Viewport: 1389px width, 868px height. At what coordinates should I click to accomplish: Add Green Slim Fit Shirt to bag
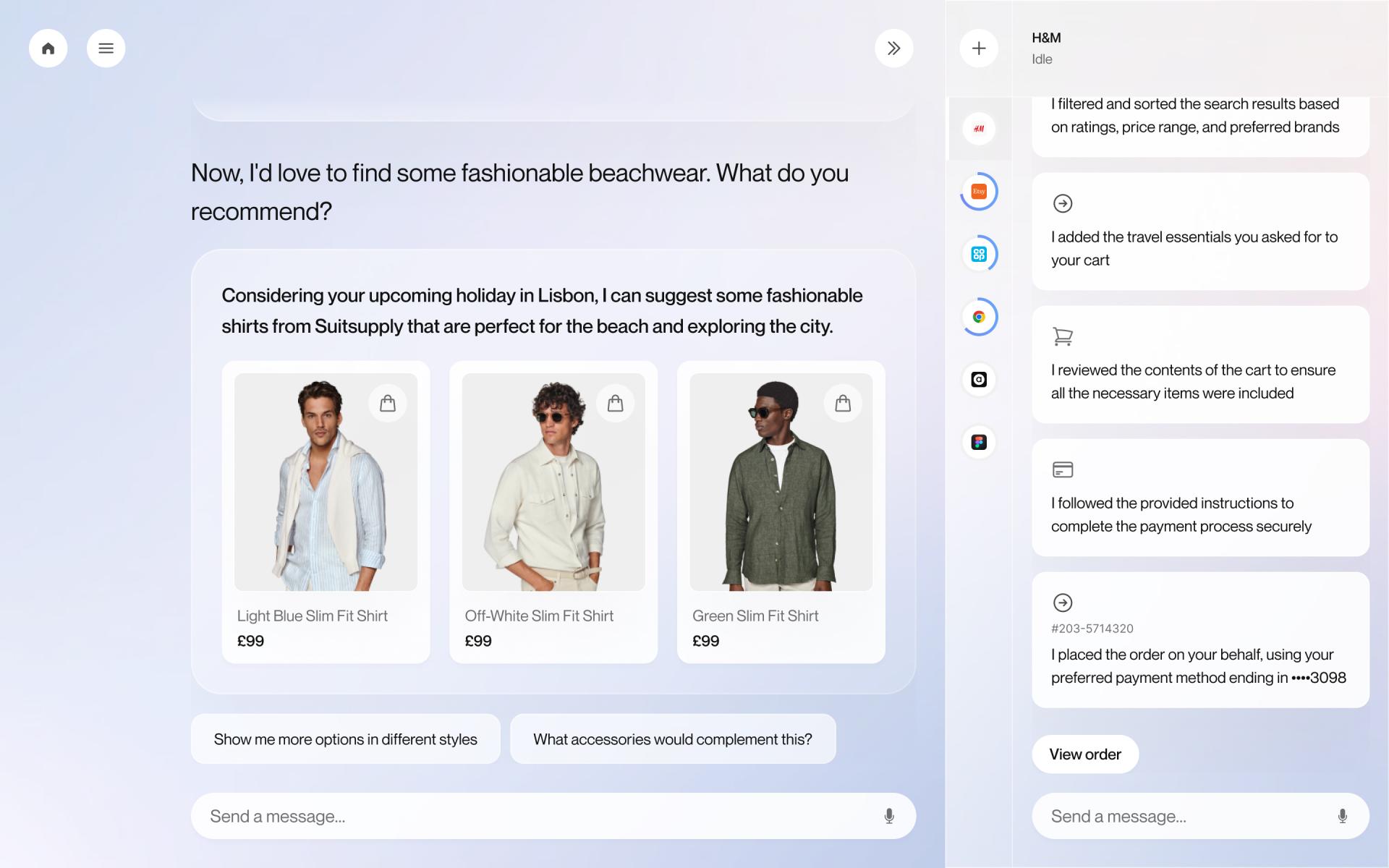pos(843,403)
